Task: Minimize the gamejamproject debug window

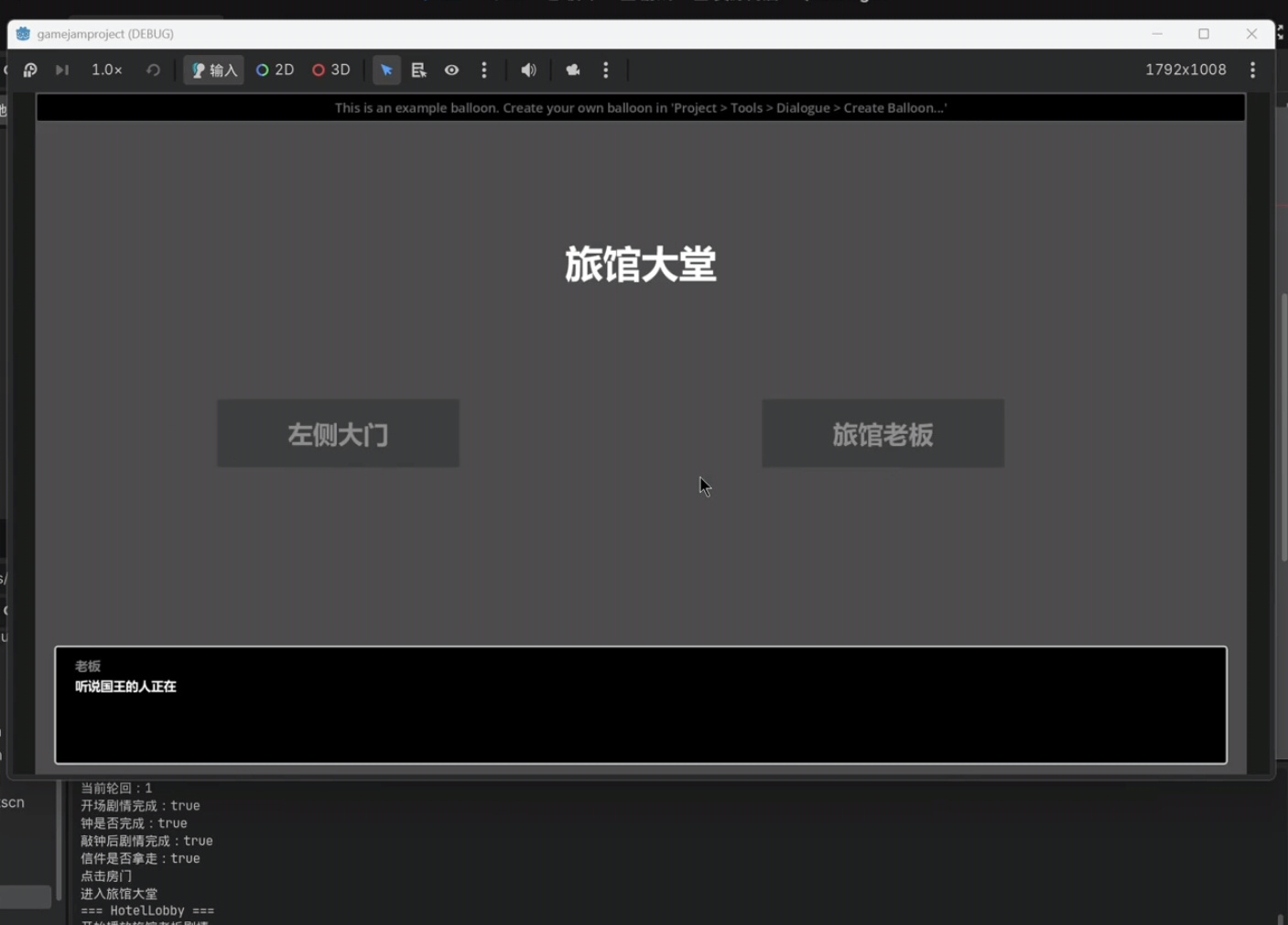Action: pyautogui.click(x=1157, y=34)
